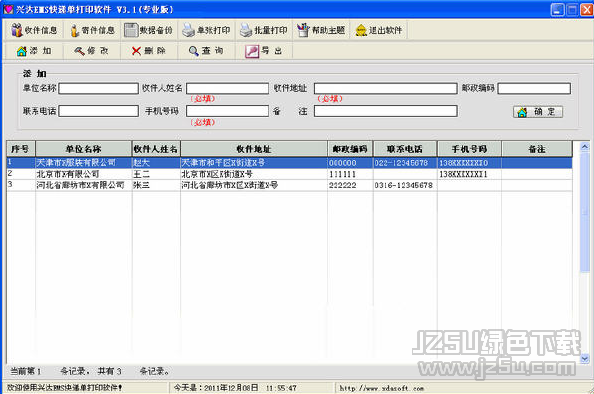Screen dimensions: 594x394
Task: Click 删除 delete record button
Action: pos(148,51)
